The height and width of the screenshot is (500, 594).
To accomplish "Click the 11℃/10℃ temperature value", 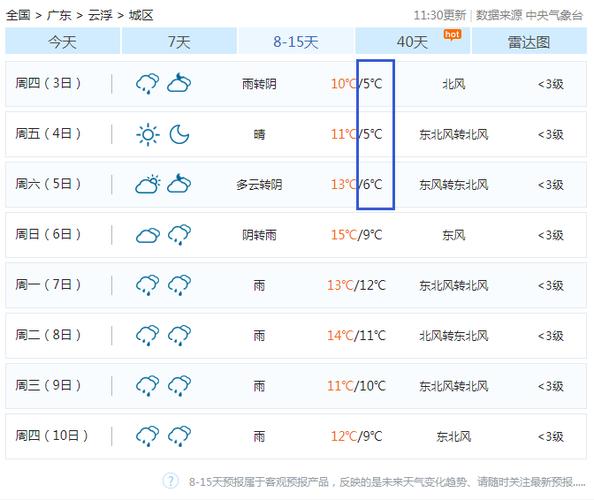I will 356,386.
